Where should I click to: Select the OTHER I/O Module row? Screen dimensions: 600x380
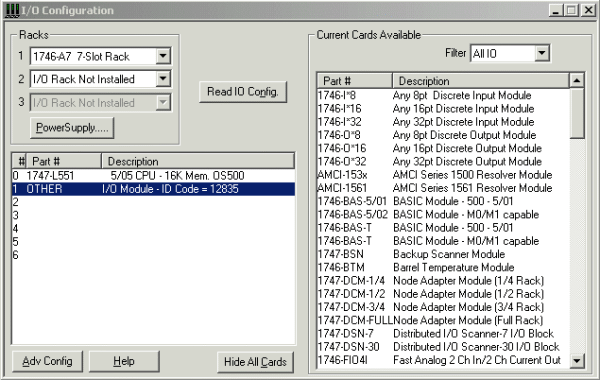click(153, 189)
